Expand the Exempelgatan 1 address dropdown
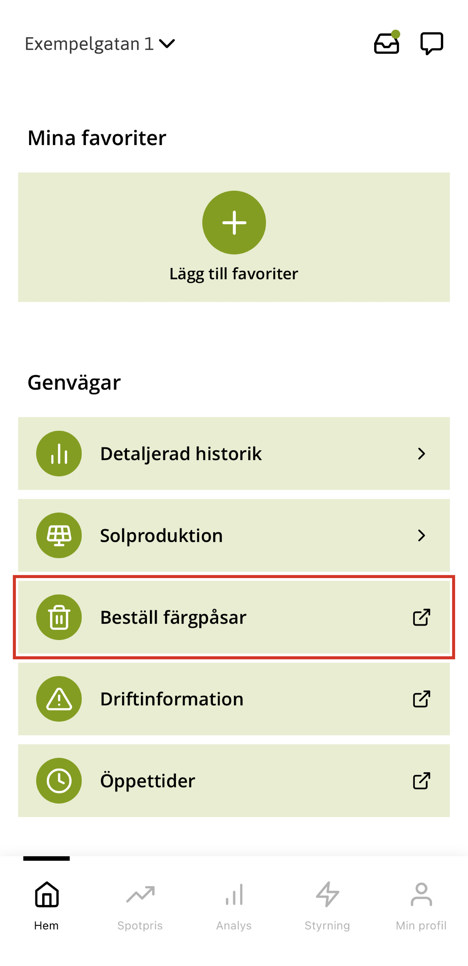This screenshot has height=966, width=468. [100, 44]
